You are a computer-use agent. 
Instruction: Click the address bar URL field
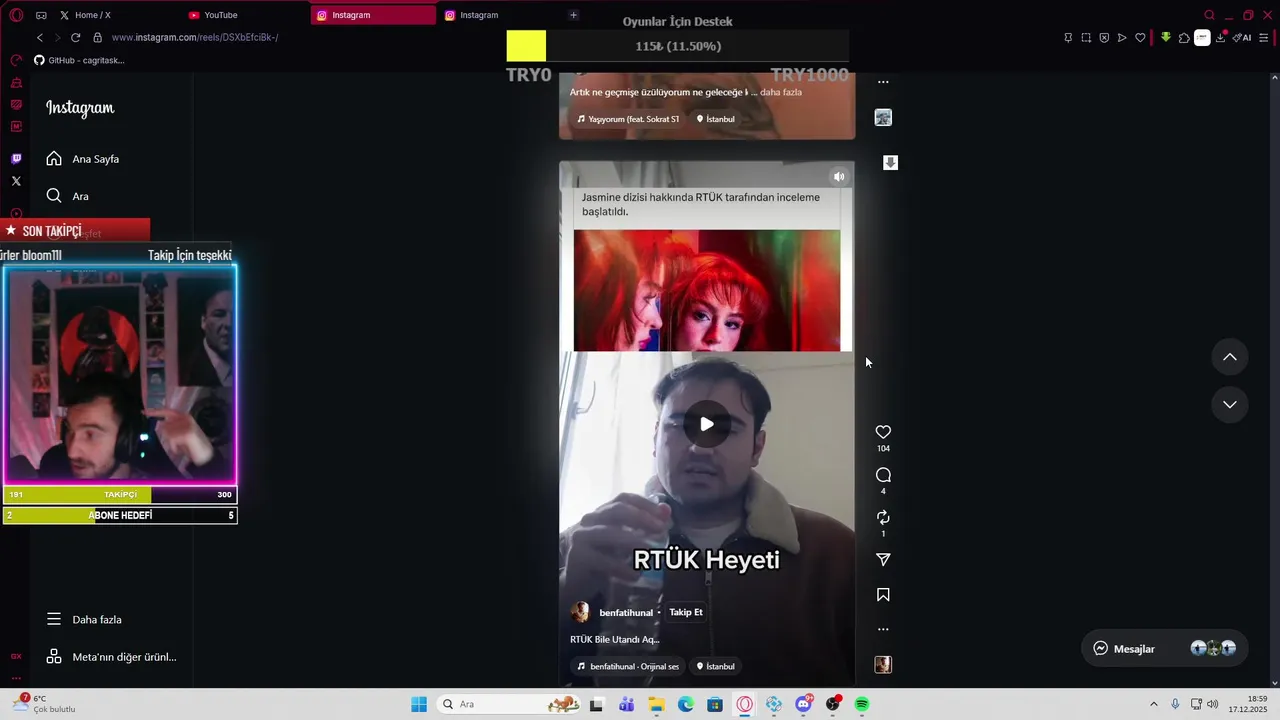(195, 37)
